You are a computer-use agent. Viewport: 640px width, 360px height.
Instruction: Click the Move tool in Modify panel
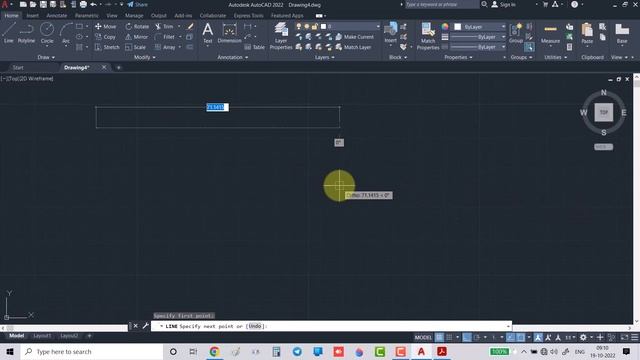click(x=106, y=27)
